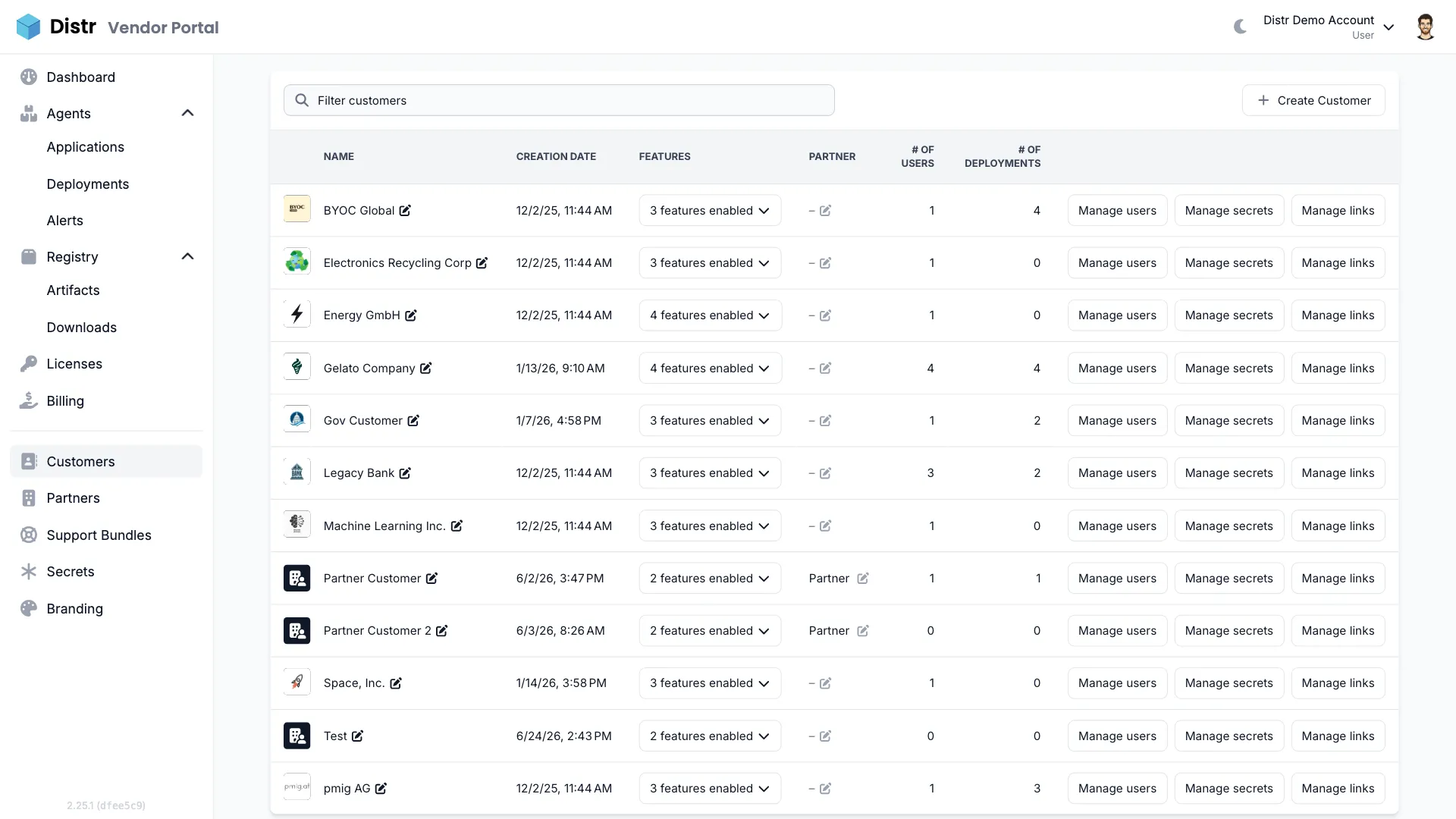Image resolution: width=1456 pixels, height=819 pixels.
Task: Edit partner for Legacy Bank
Action: tap(826, 473)
